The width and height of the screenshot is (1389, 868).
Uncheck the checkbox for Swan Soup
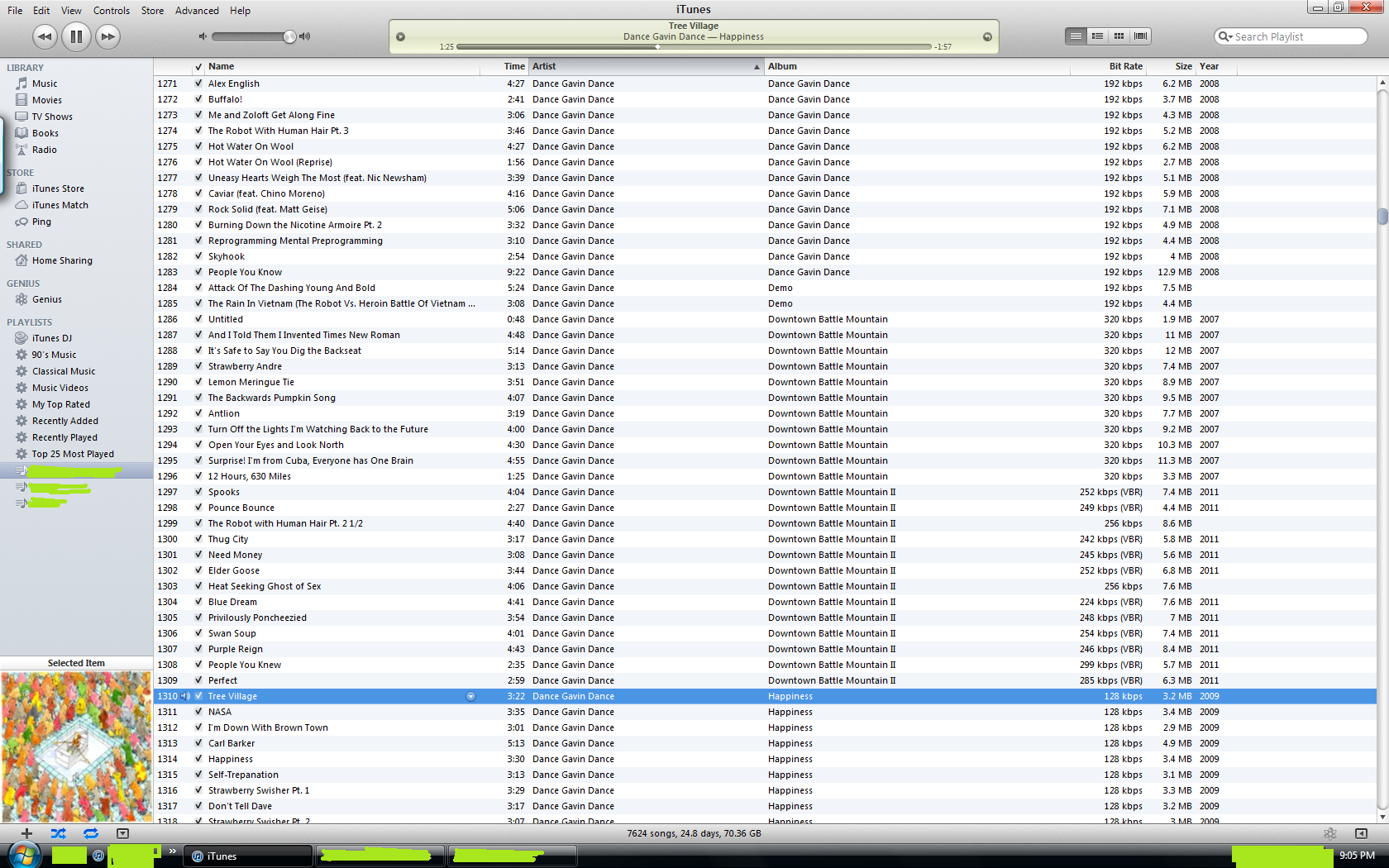point(198,633)
